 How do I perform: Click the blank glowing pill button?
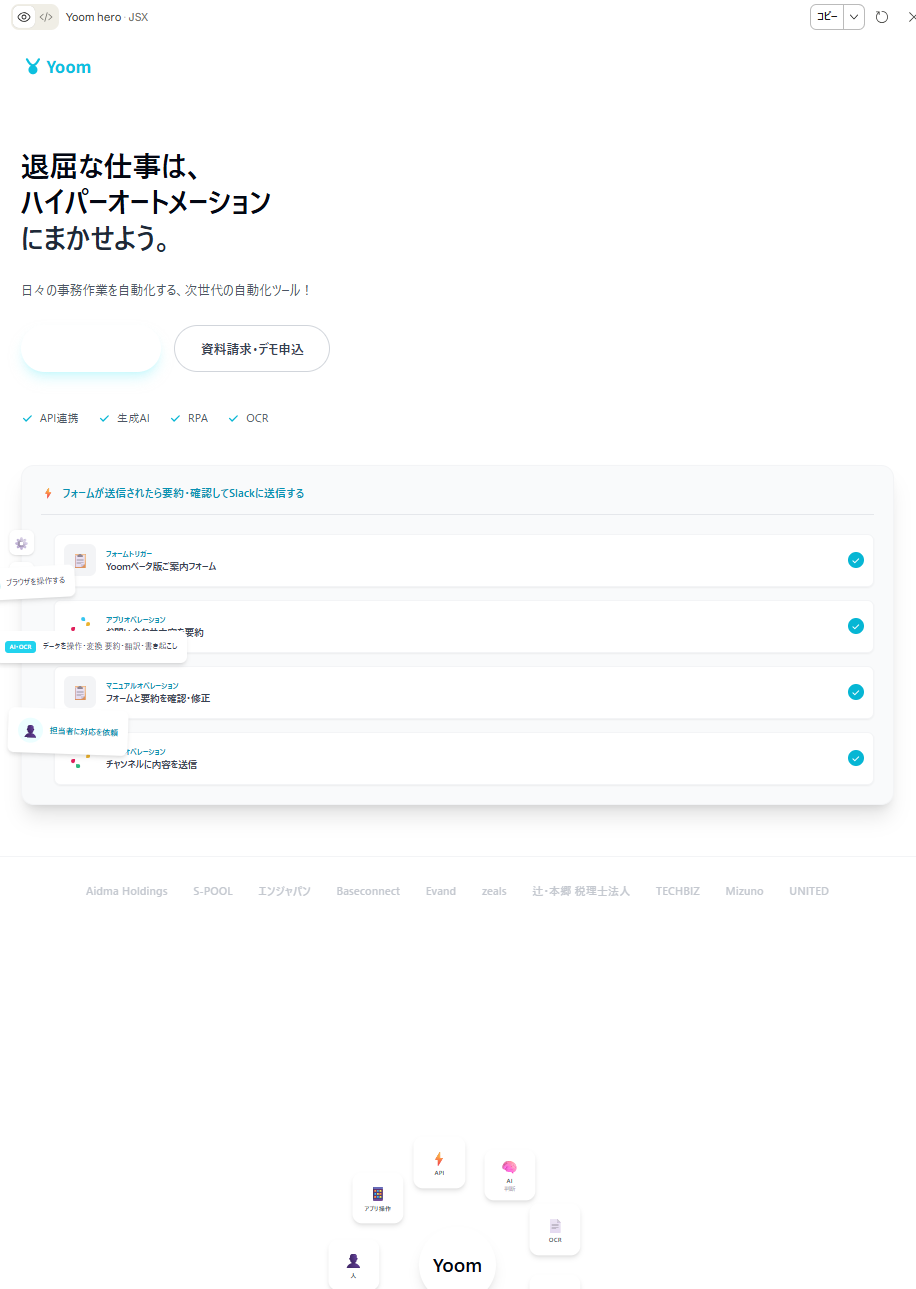(x=91, y=349)
